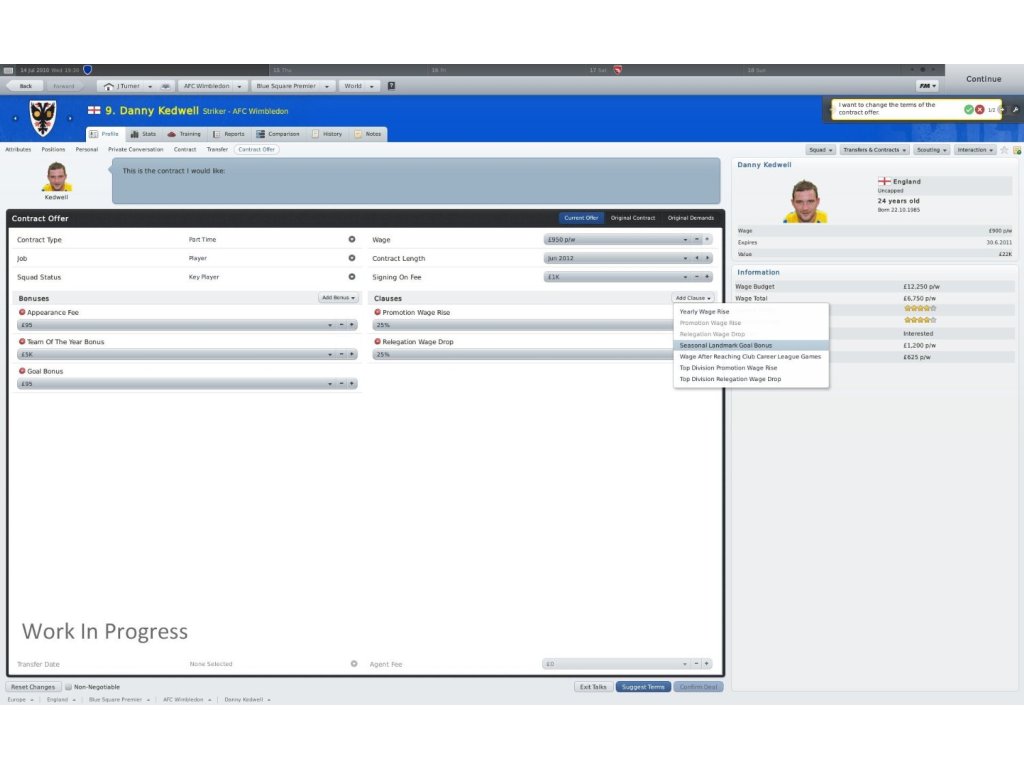The width and height of the screenshot is (1024, 768).
Task: Open the Add Bonus dropdown
Action: point(338,298)
